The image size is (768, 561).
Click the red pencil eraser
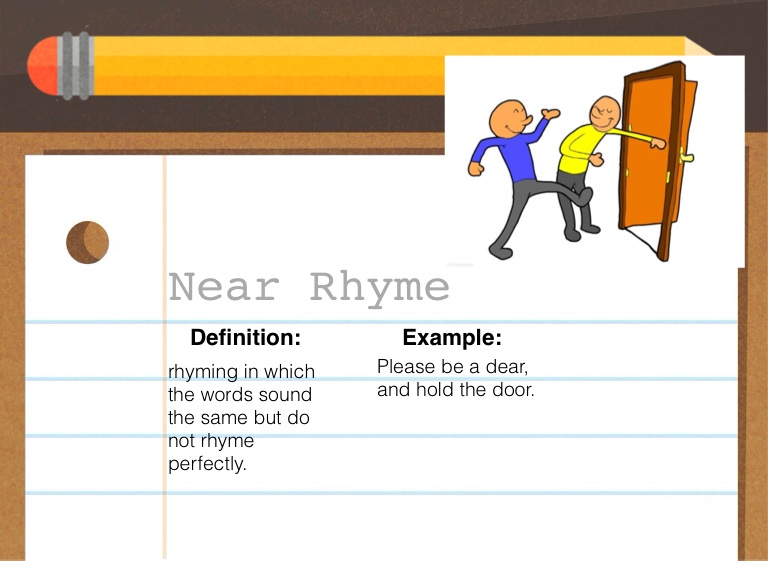pyautogui.click(x=42, y=67)
